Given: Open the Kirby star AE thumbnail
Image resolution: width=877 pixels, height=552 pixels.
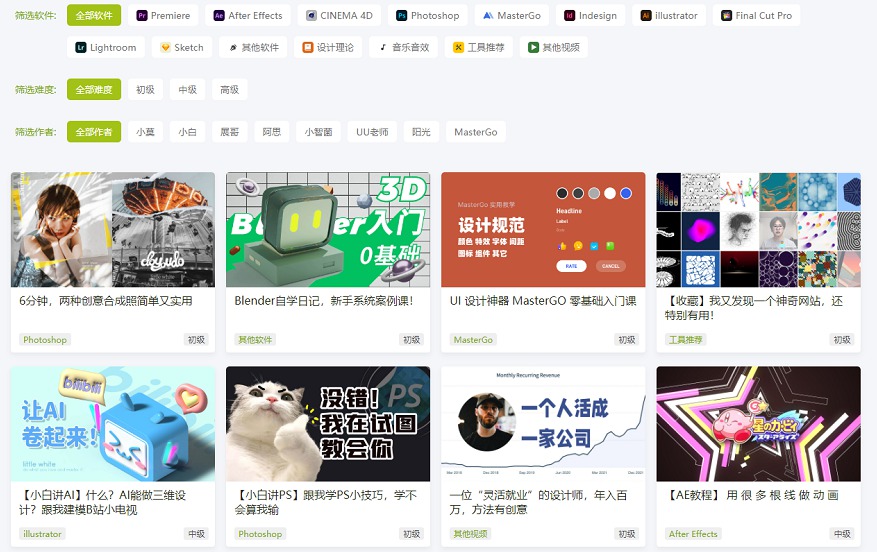Looking at the screenshot, I should [x=758, y=424].
